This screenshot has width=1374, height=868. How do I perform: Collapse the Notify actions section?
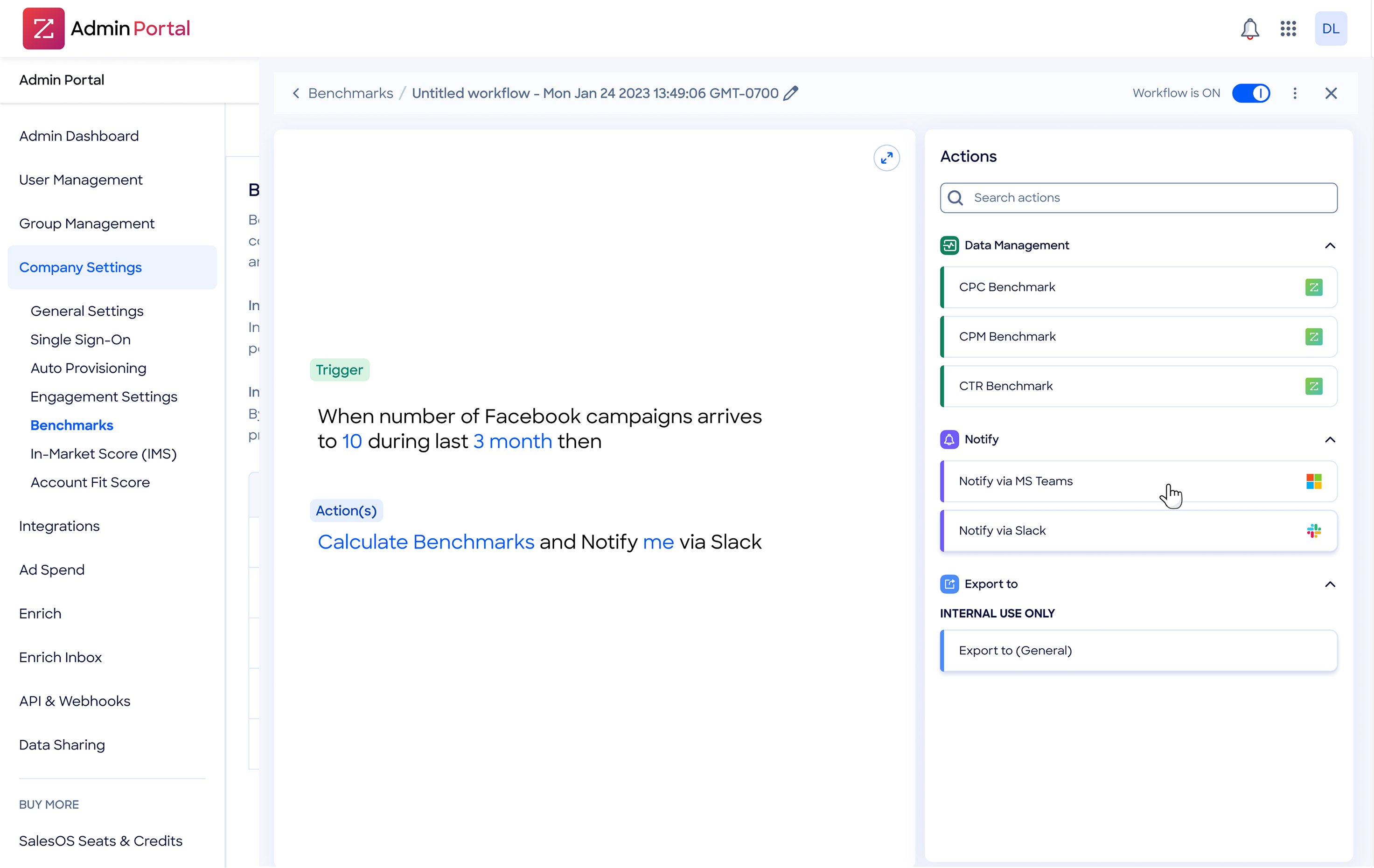[x=1330, y=440]
